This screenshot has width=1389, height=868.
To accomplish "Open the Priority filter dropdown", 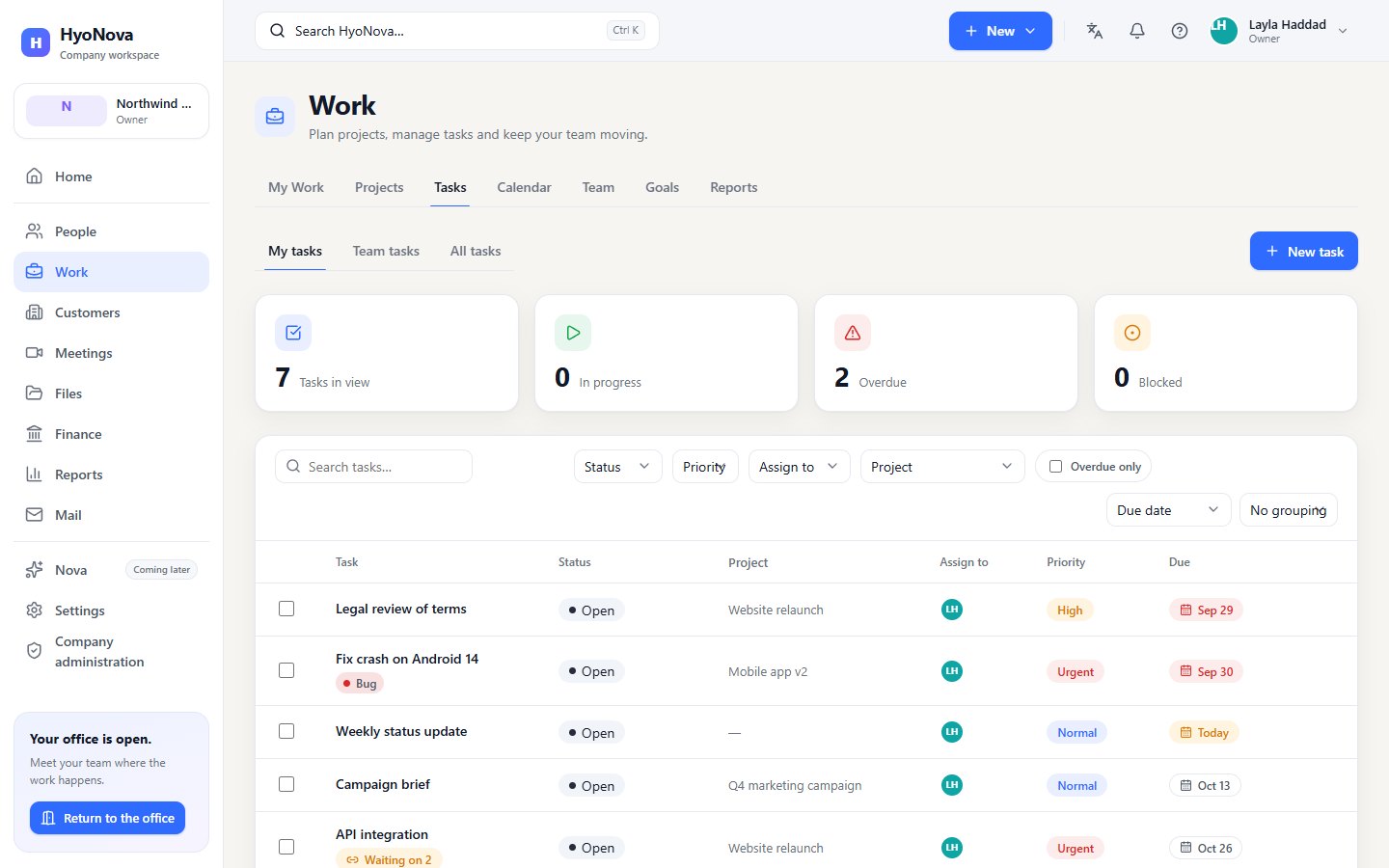I will [705, 467].
